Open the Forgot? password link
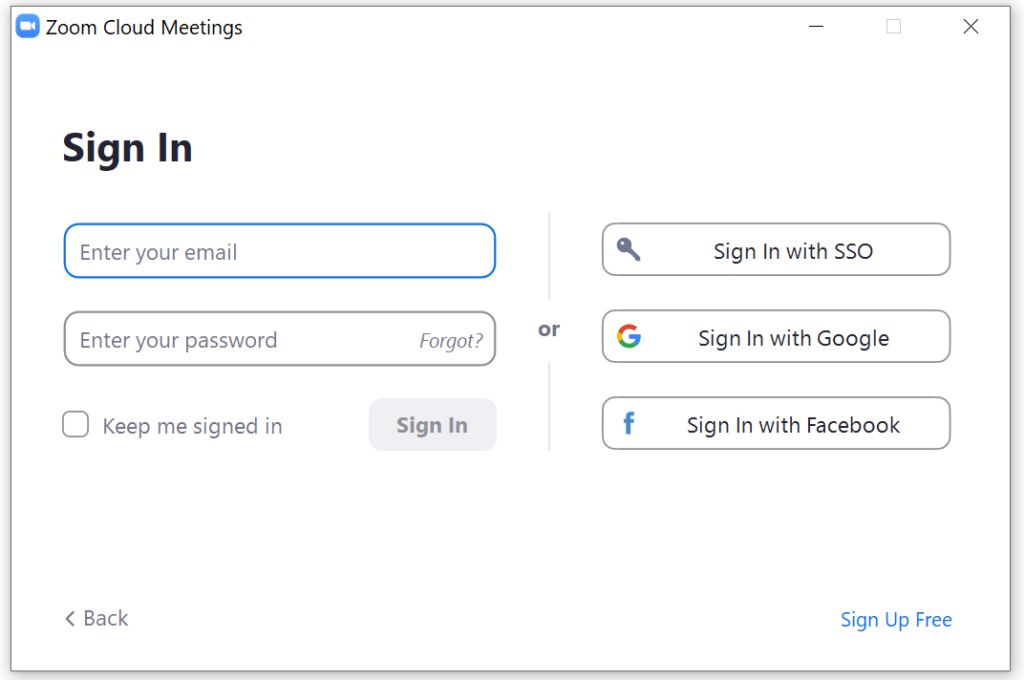This screenshot has height=680, width=1024. pos(451,340)
